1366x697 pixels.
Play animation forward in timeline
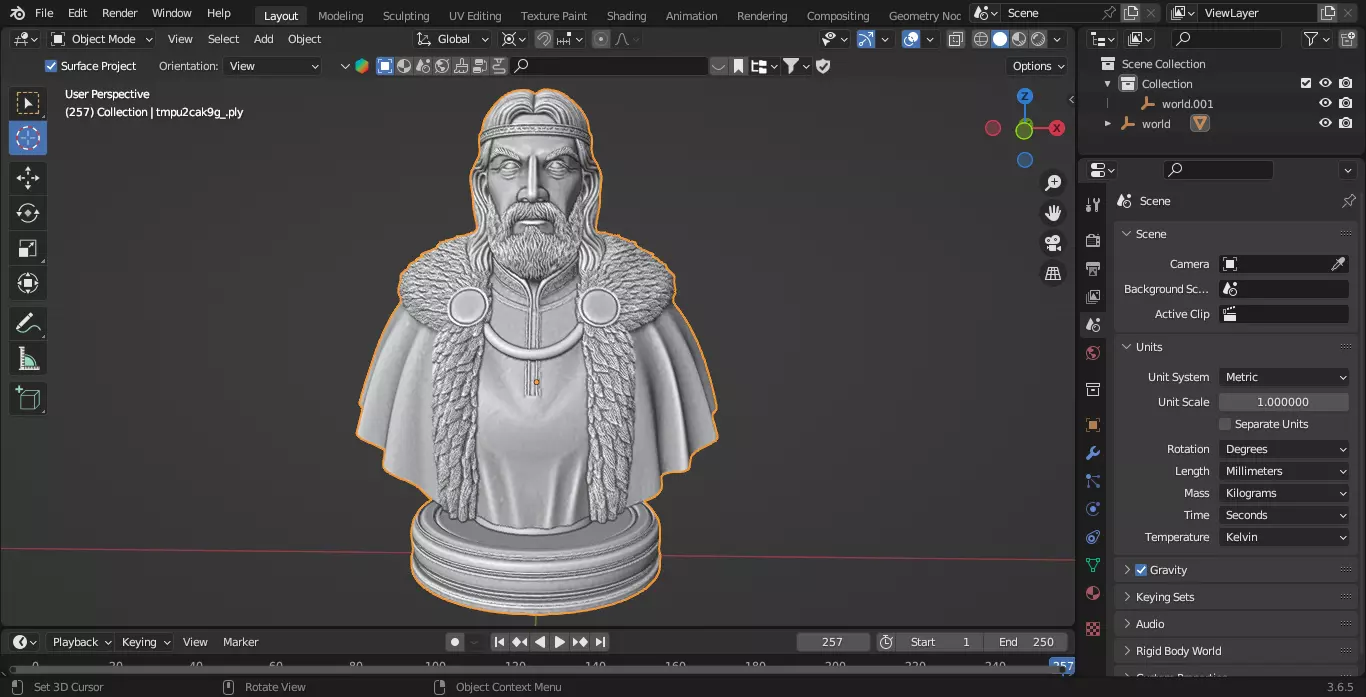click(x=560, y=642)
